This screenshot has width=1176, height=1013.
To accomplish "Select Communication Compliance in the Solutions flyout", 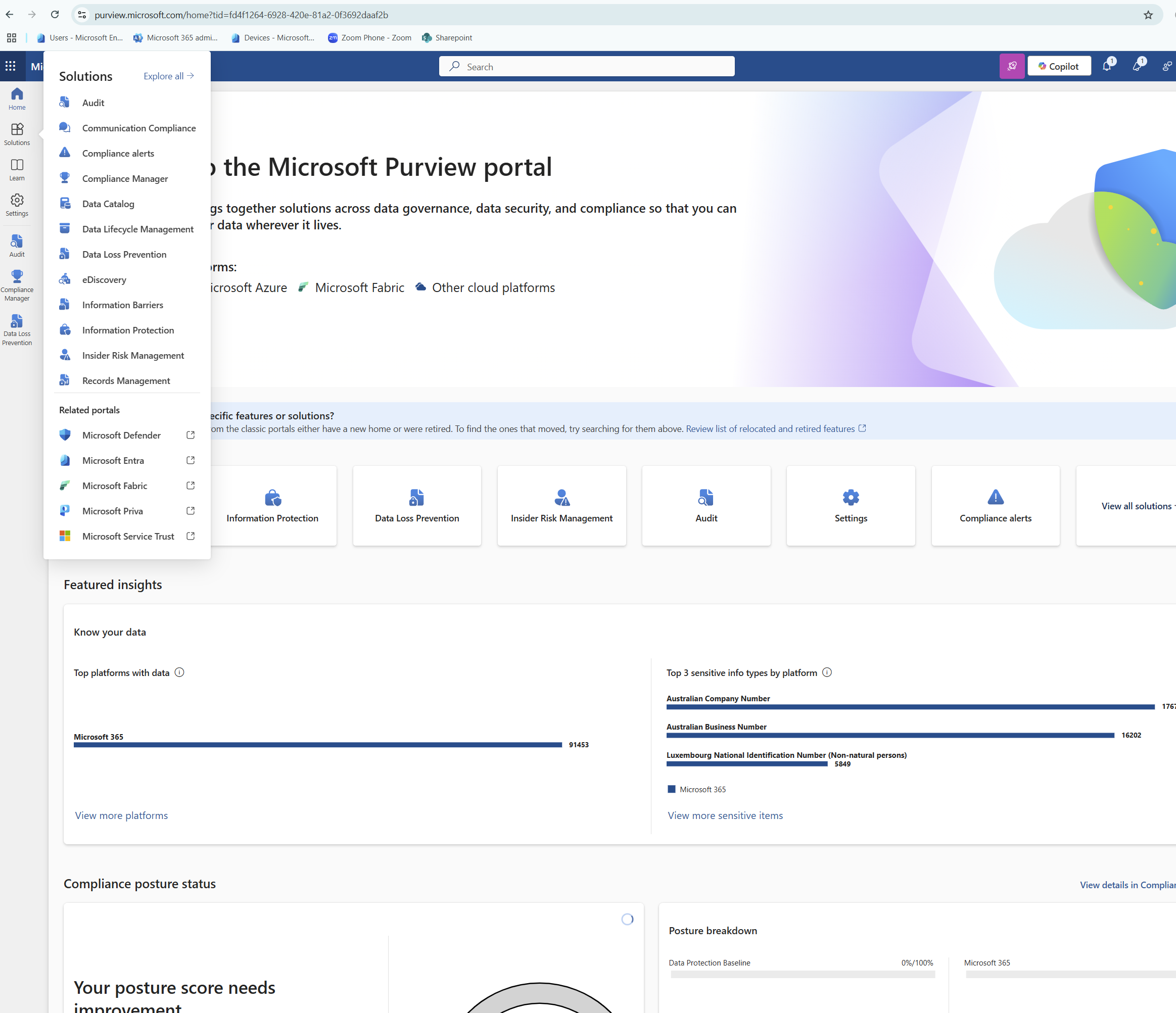I will pos(127,128).
